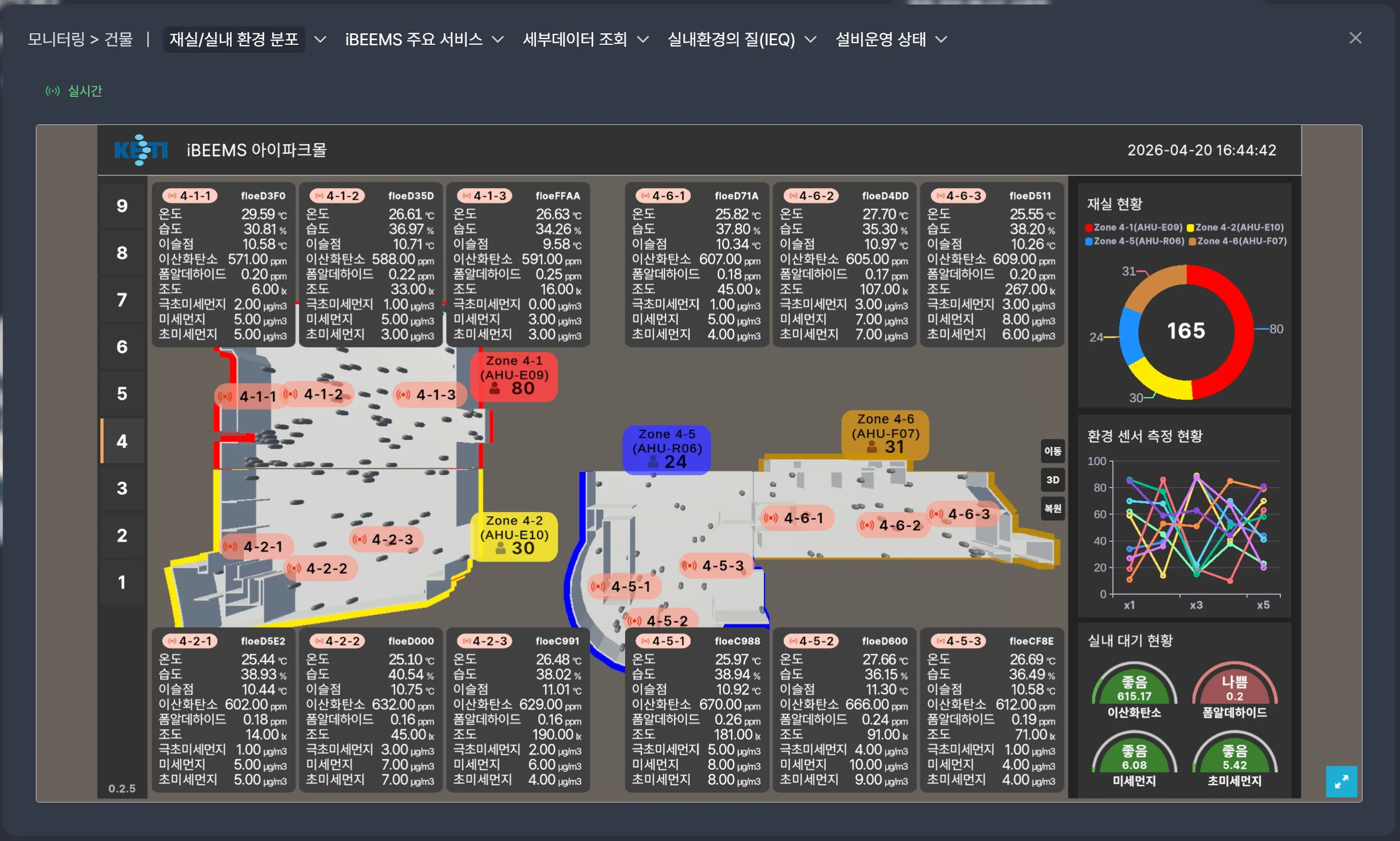Select sensor marker 4-2-3 on floor map
This screenshot has width=1400, height=841.
pyautogui.click(x=385, y=539)
